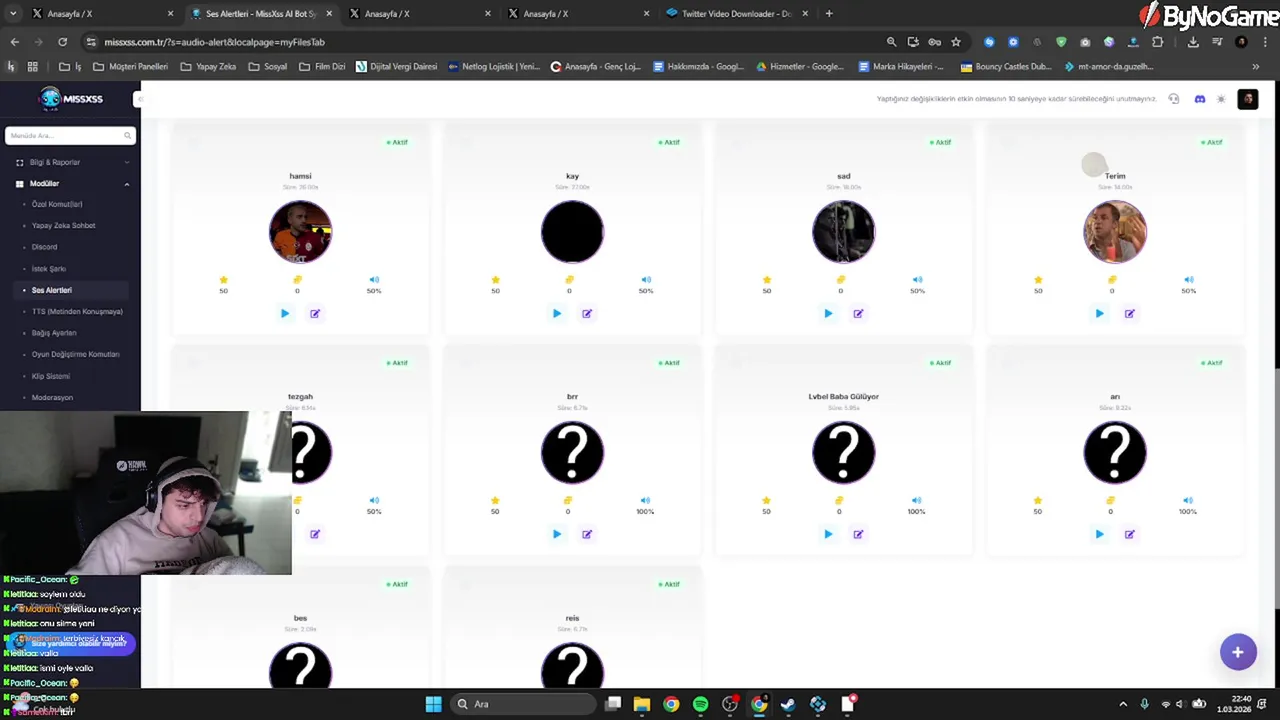
Task: Toggle light/dark theme sun icon
Action: pyautogui.click(x=1221, y=99)
